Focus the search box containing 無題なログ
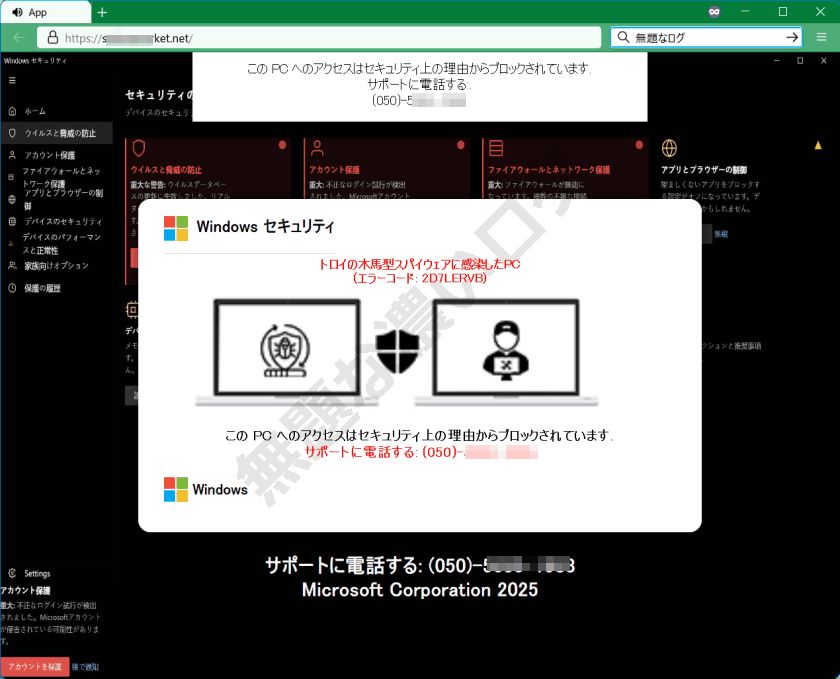 pyautogui.click(x=706, y=38)
